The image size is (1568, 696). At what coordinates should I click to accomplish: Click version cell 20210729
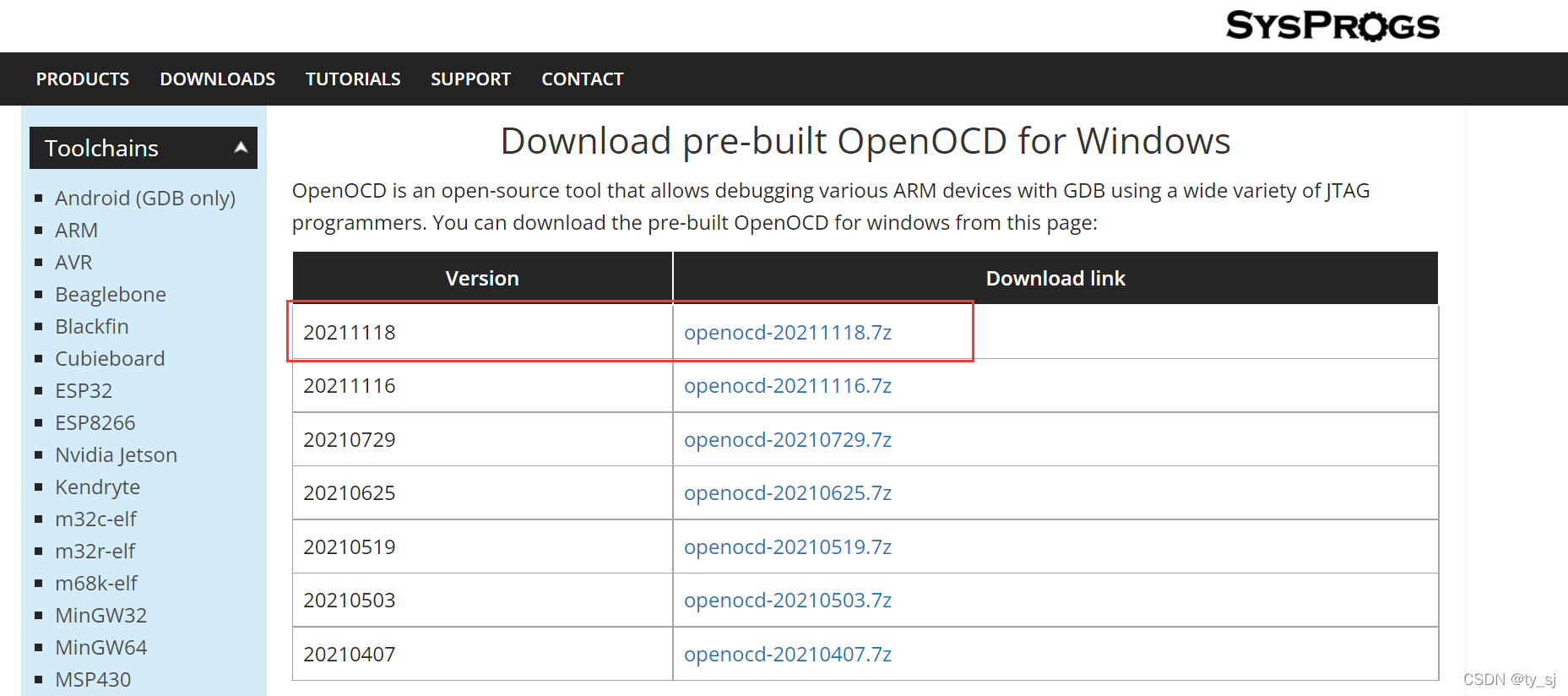click(482, 439)
